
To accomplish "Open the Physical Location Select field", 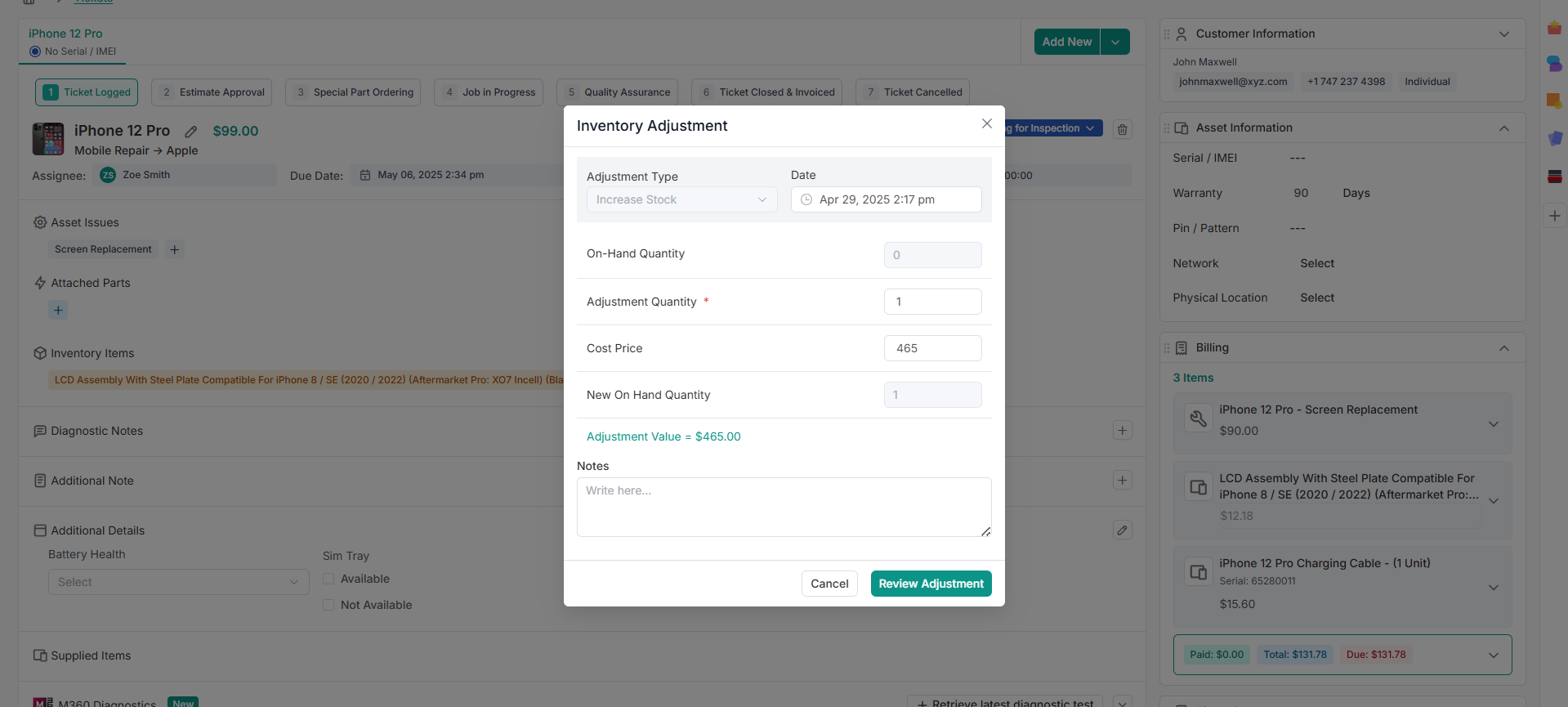I will coord(1317,298).
